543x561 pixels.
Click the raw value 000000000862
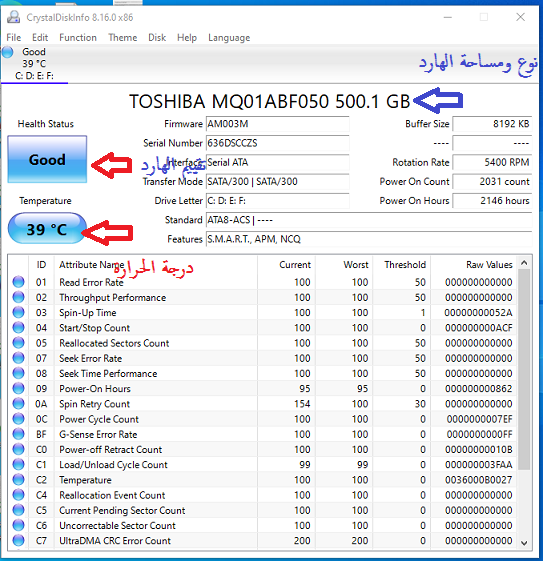[479, 389]
